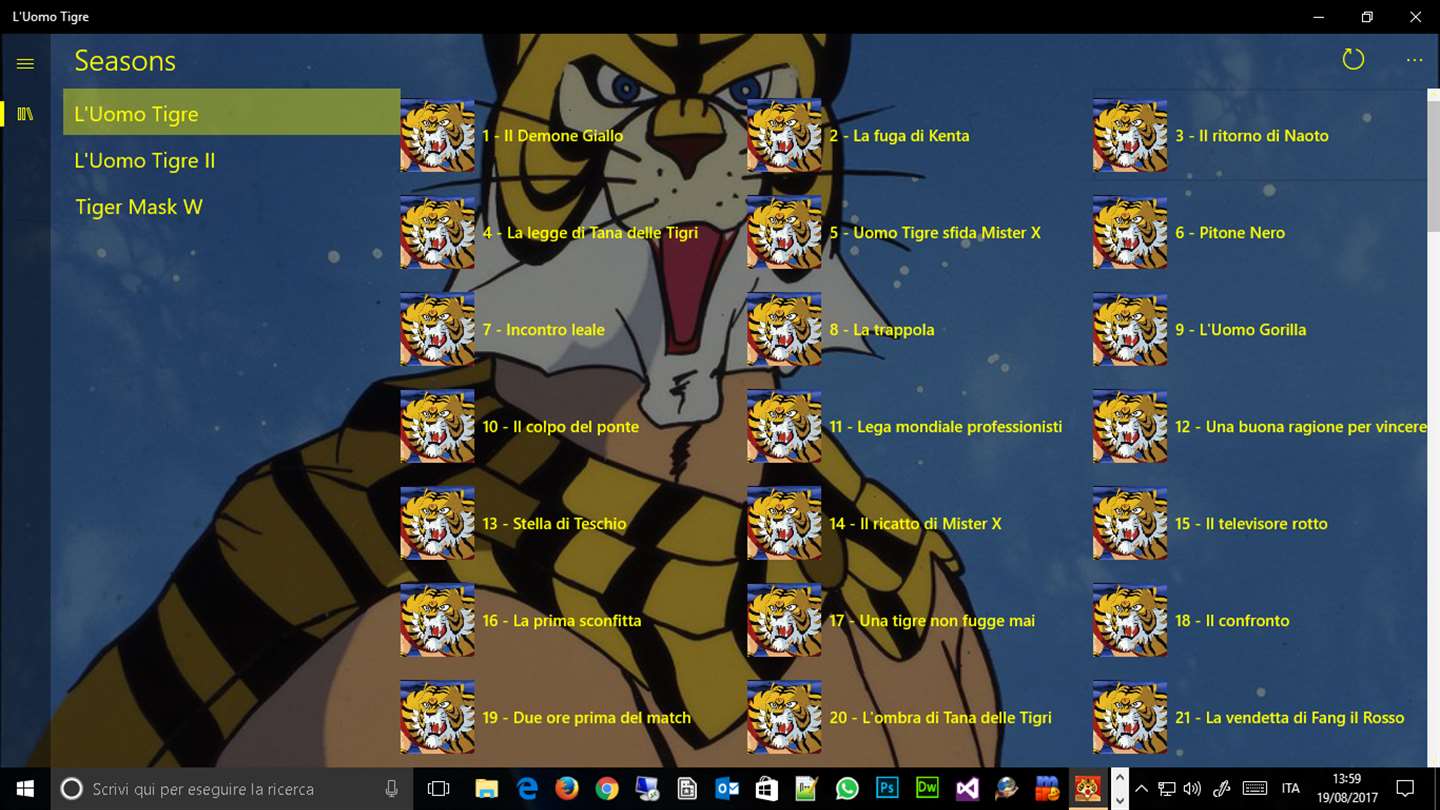The width and height of the screenshot is (1440, 810).
Task: Show hidden system tray icons
Action: (x=1141, y=789)
